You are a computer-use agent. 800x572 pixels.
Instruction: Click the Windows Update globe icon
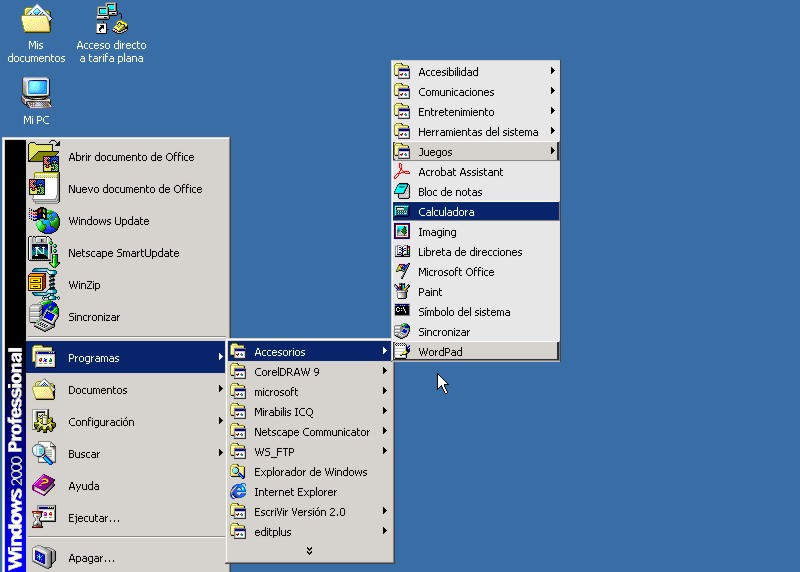coord(44,220)
